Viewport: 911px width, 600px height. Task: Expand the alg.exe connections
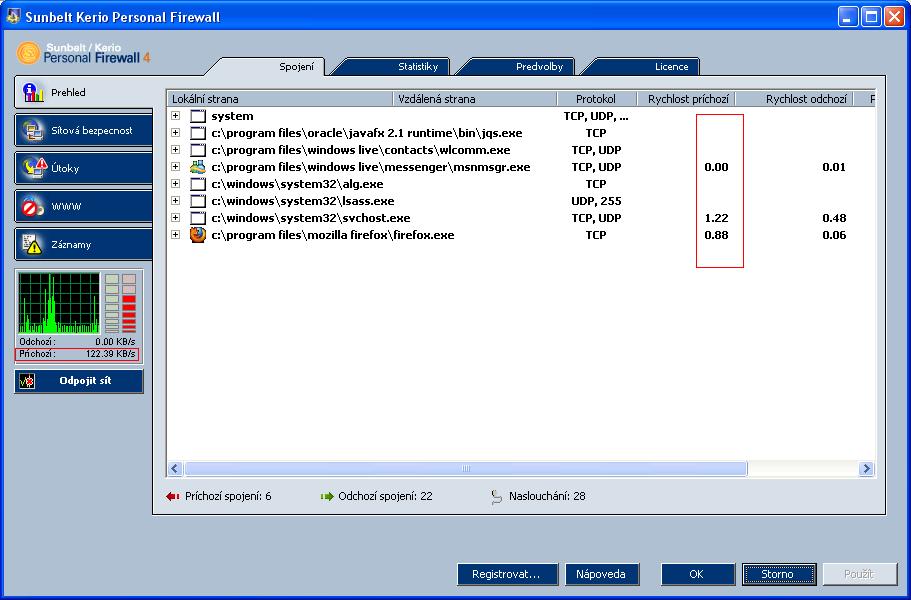pyautogui.click(x=175, y=184)
